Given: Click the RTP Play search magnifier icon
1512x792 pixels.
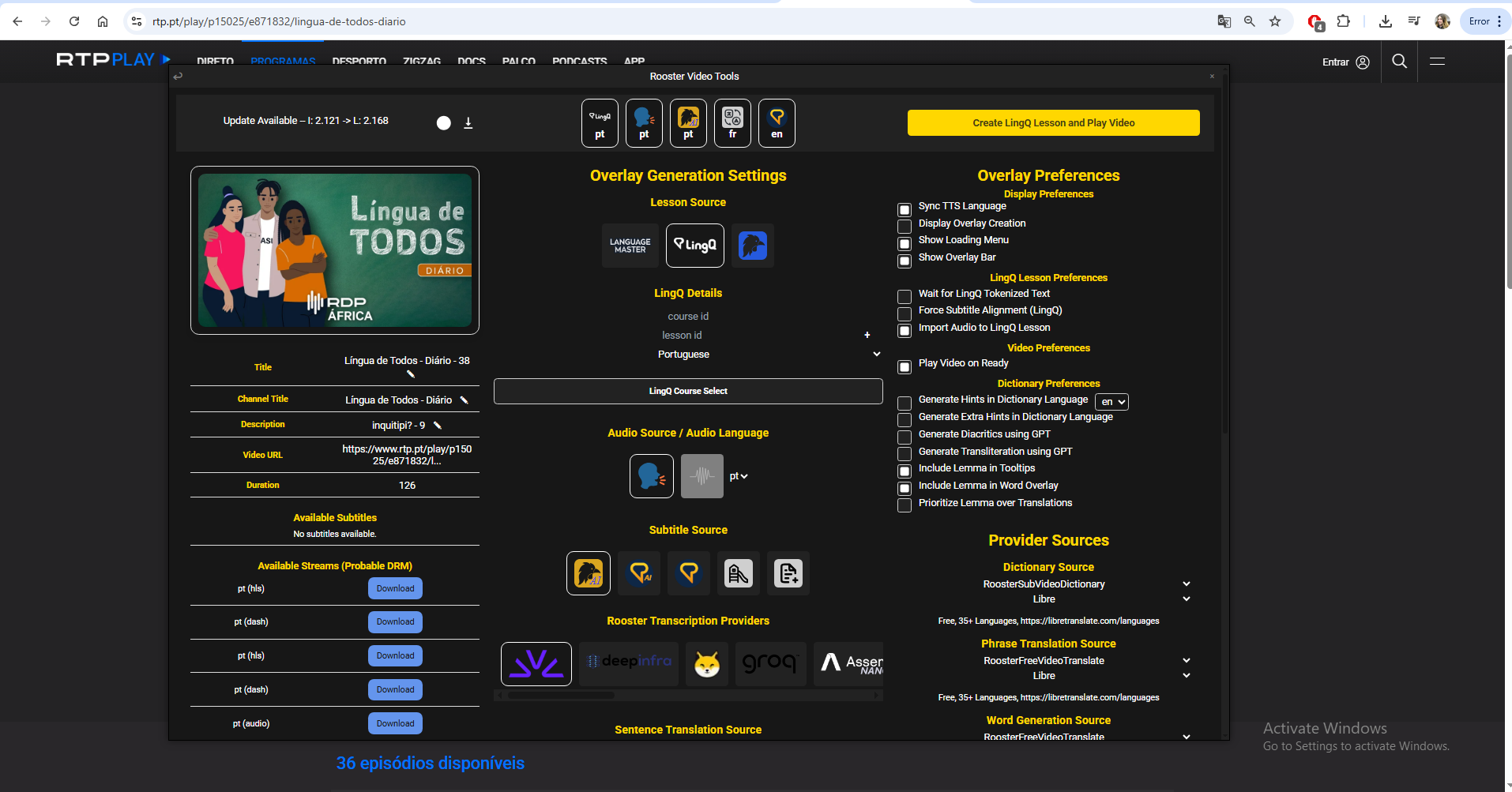Looking at the screenshot, I should click(x=1399, y=62).
